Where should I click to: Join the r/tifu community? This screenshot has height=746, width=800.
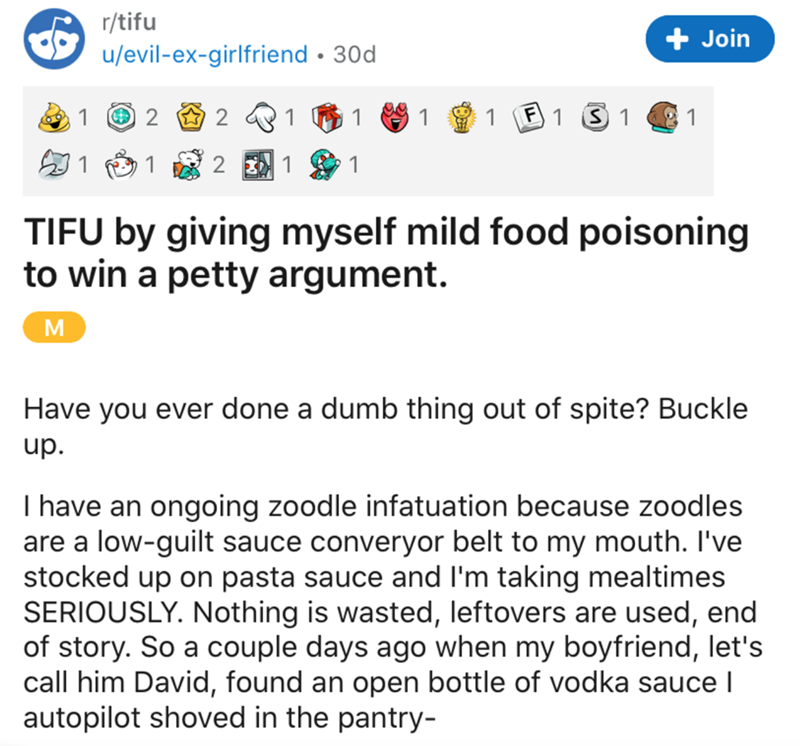710,38
